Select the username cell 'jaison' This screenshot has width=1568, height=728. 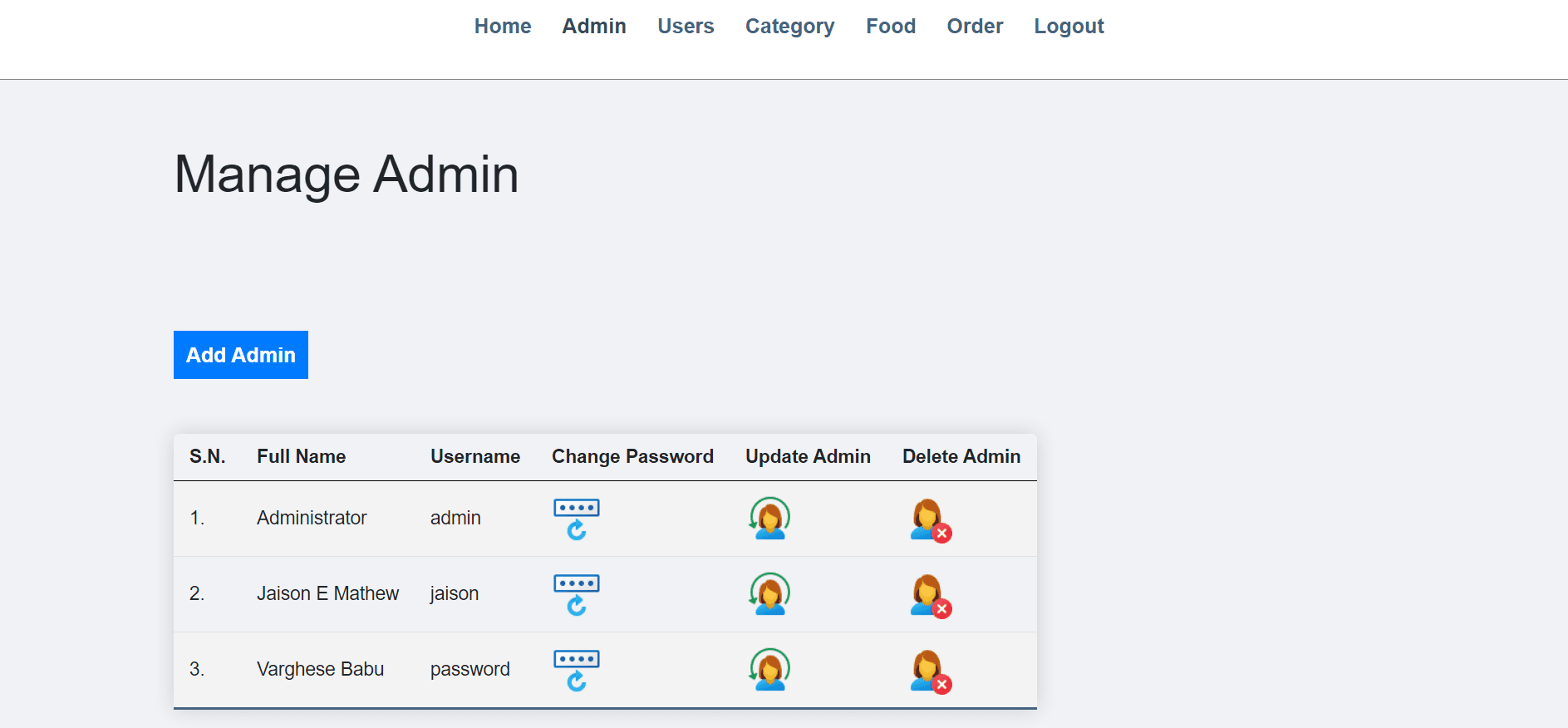455,593
